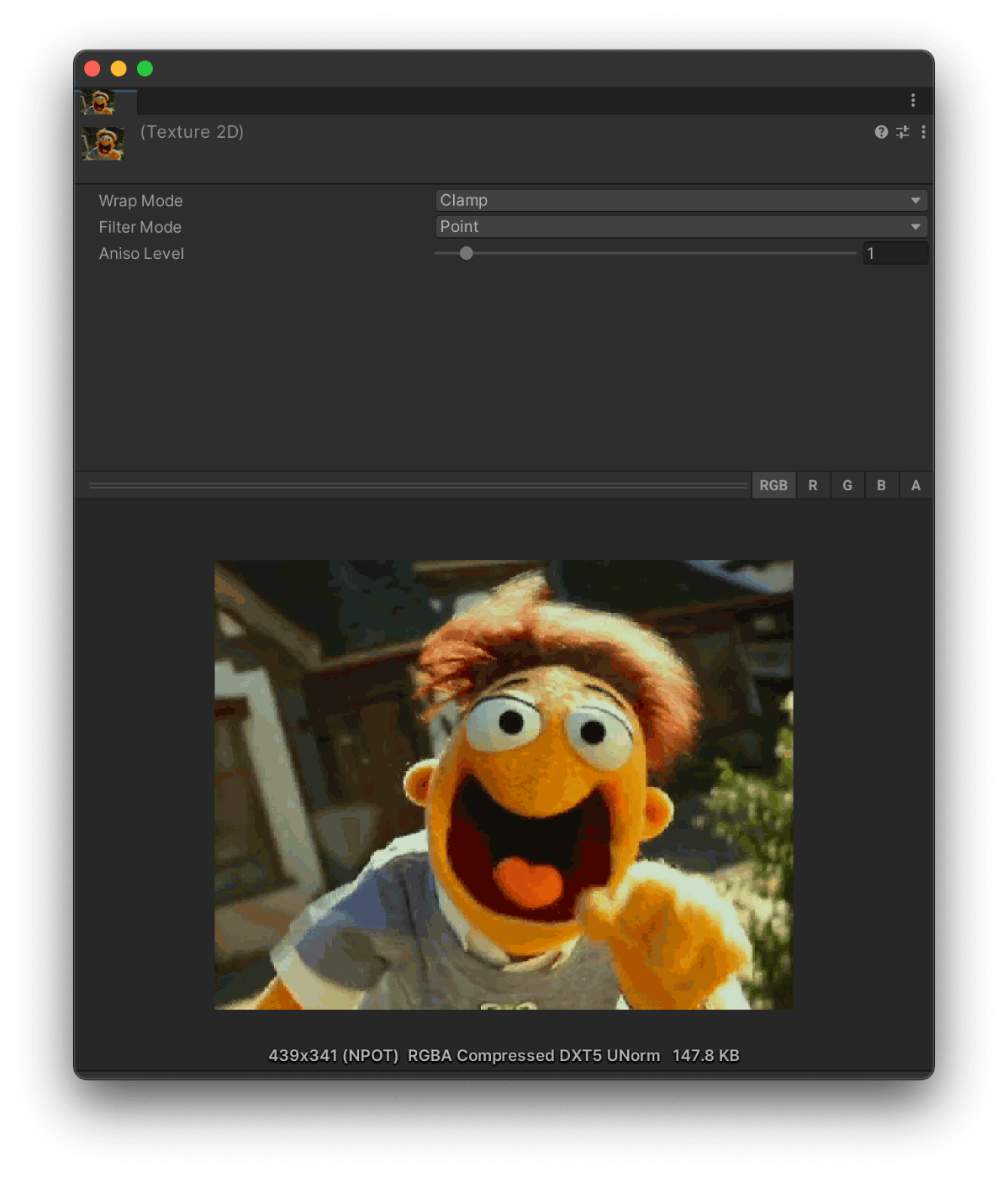Click the Aniso Level label
The image size is (1008, 1177).
[141, 253]
